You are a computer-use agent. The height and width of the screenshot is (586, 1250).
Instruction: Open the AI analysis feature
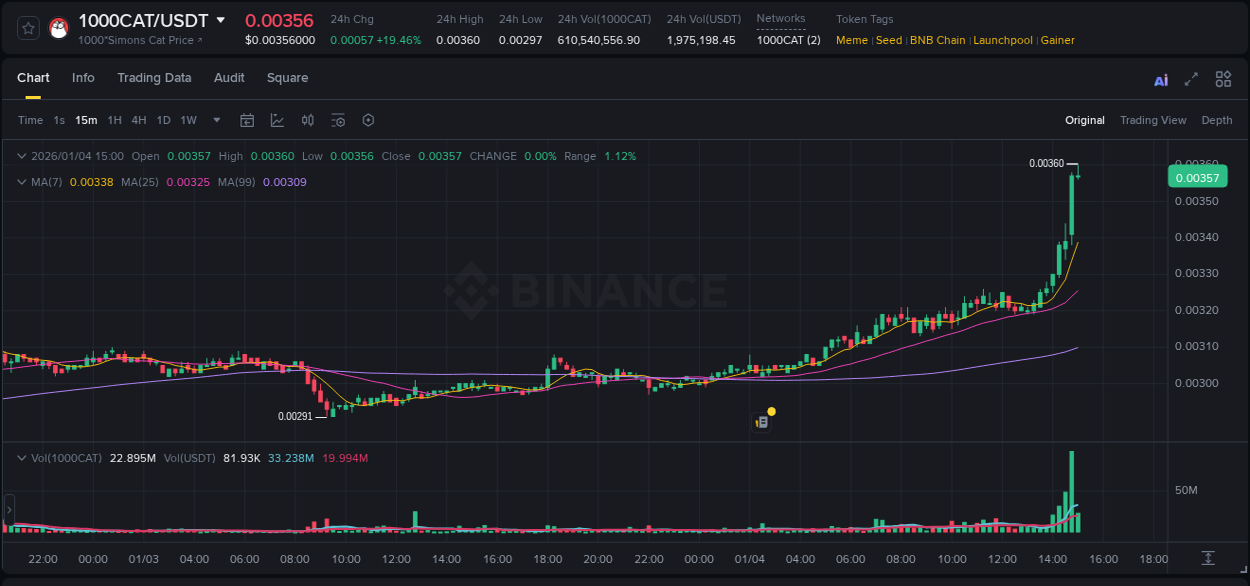[1161, 78]
